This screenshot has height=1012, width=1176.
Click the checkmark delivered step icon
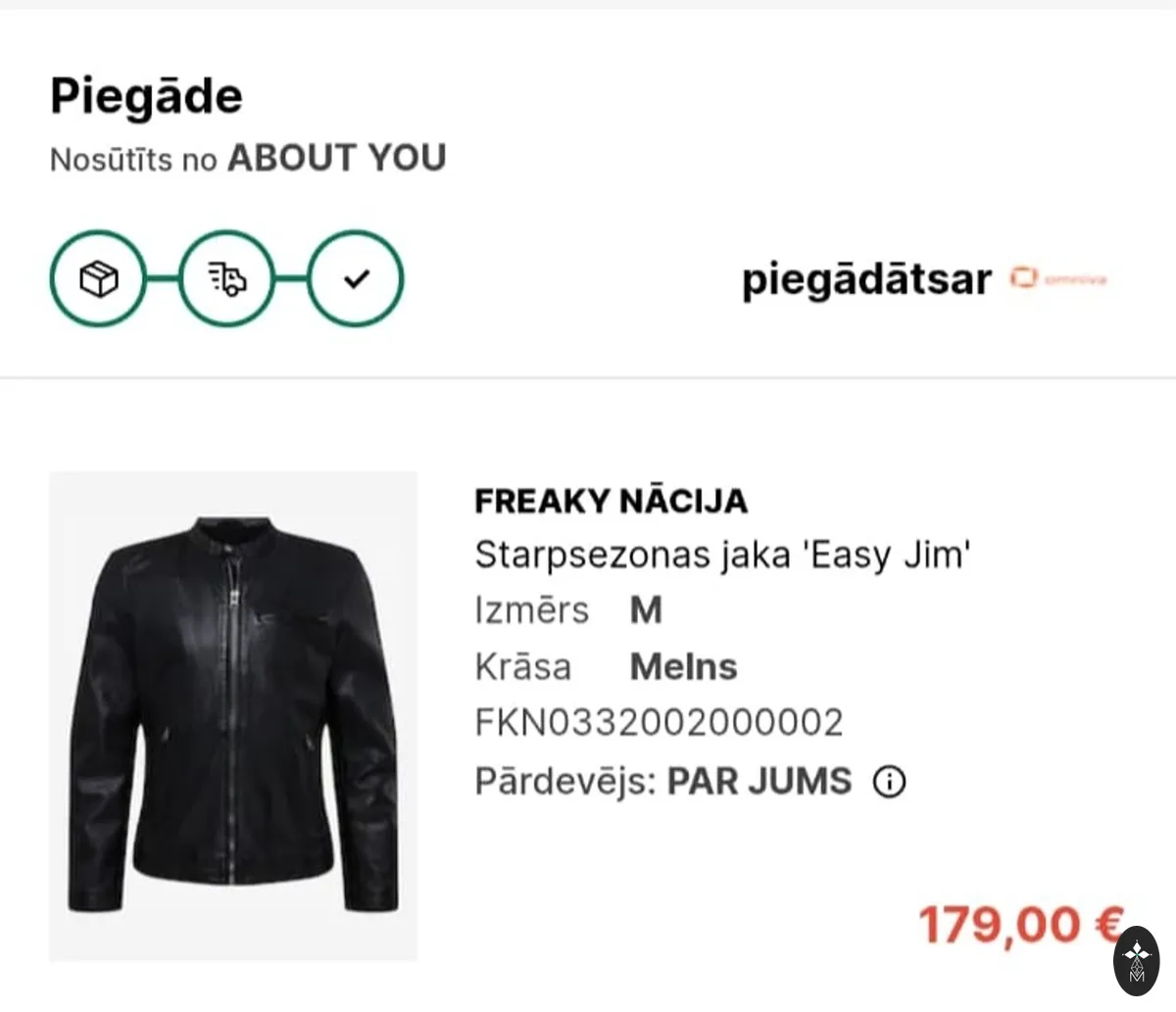coord(356,279)
